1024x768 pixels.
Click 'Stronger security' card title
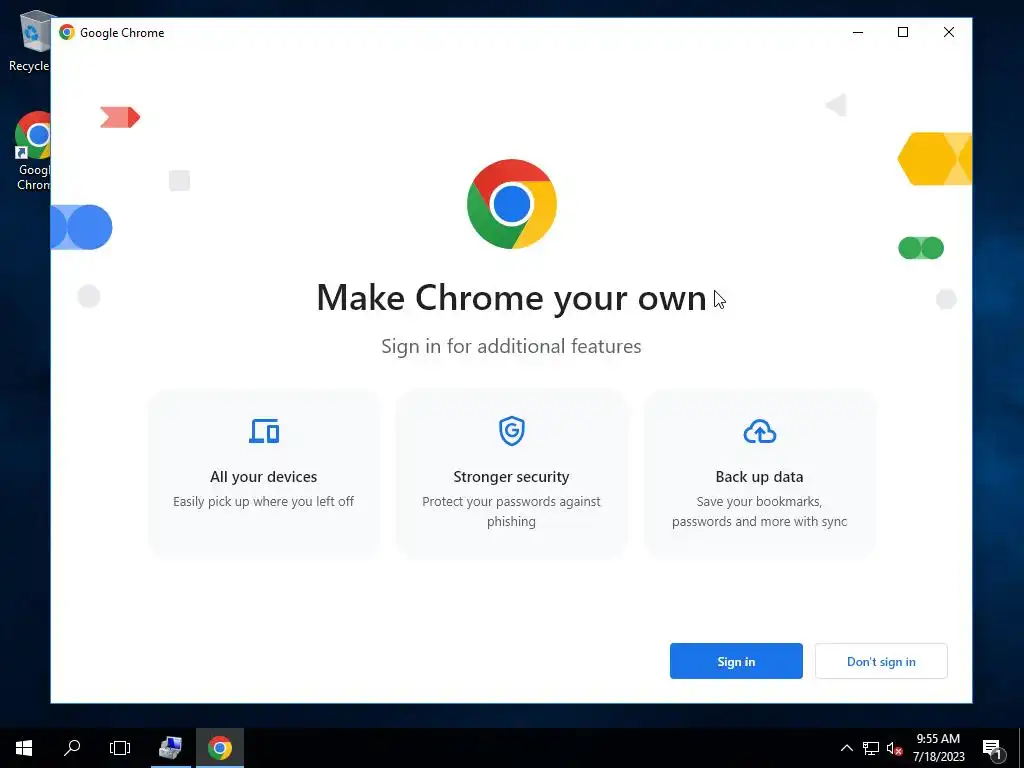click(x=511, y=477)
